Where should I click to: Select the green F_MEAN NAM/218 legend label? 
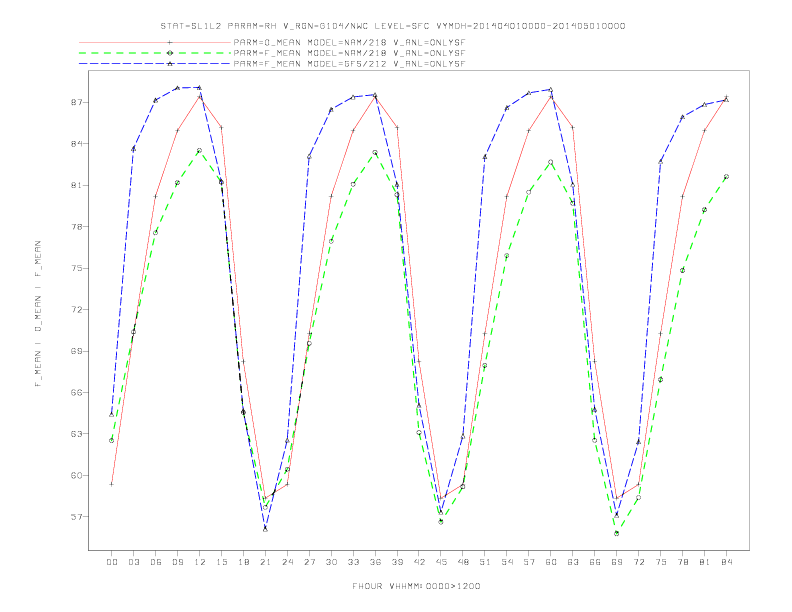[349, 53]
